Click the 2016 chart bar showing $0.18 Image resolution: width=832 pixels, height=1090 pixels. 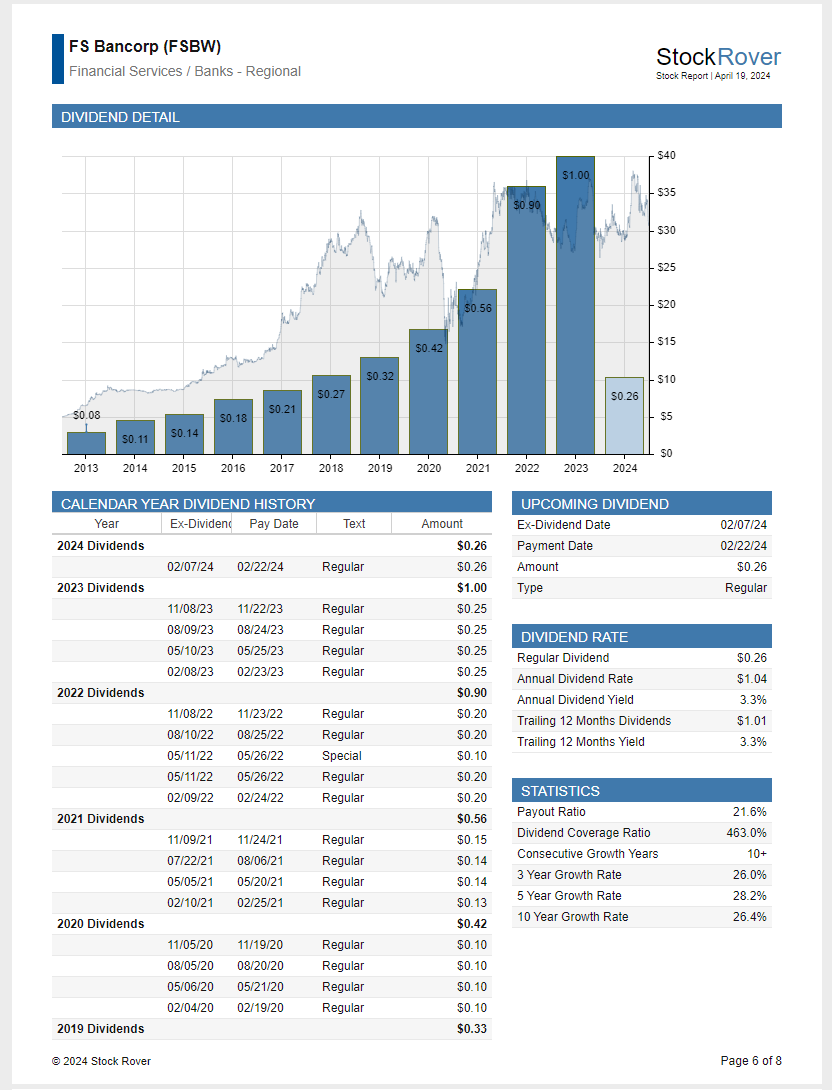click(x=233, y=427)
